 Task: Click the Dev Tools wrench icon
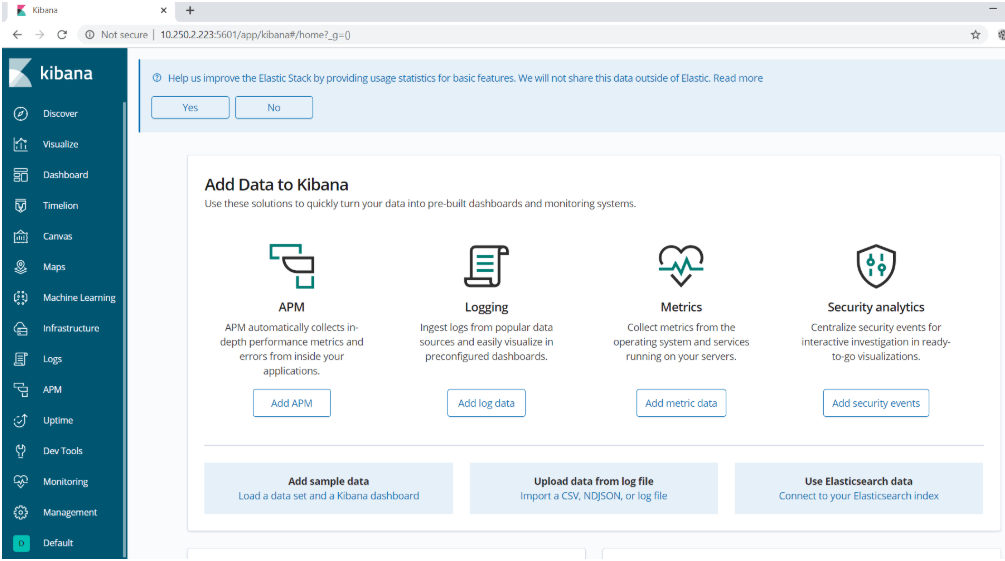tap(21, 451)
